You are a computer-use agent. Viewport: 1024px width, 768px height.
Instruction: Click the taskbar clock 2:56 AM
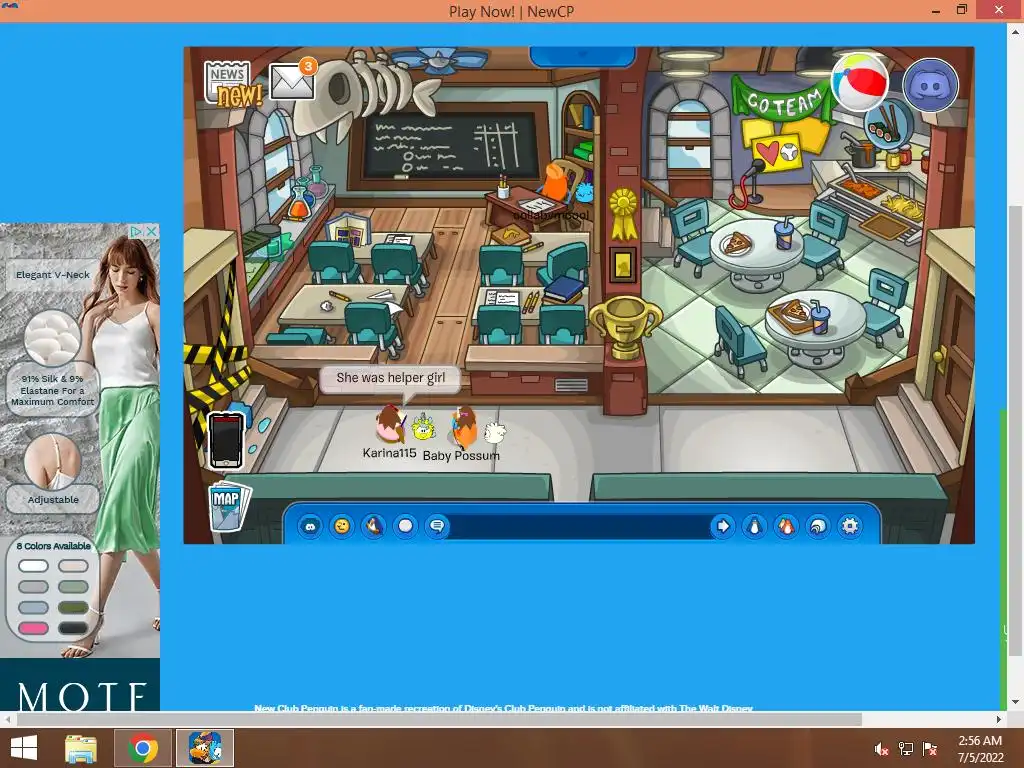tap(980, 741)
